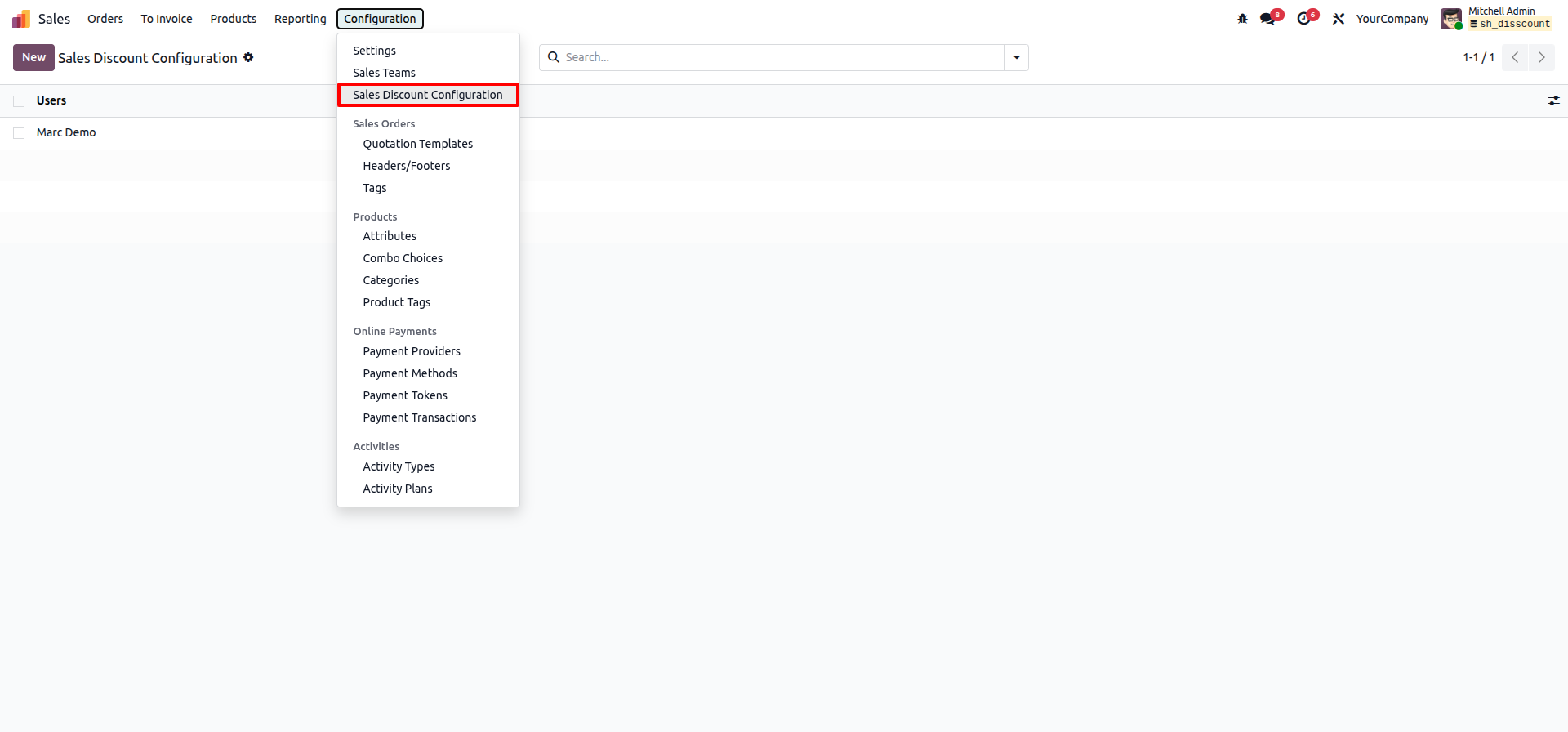Screen dimensions: 1568x732
Task: Choose Quotation Templates from the menu
Action: point(418,144)
